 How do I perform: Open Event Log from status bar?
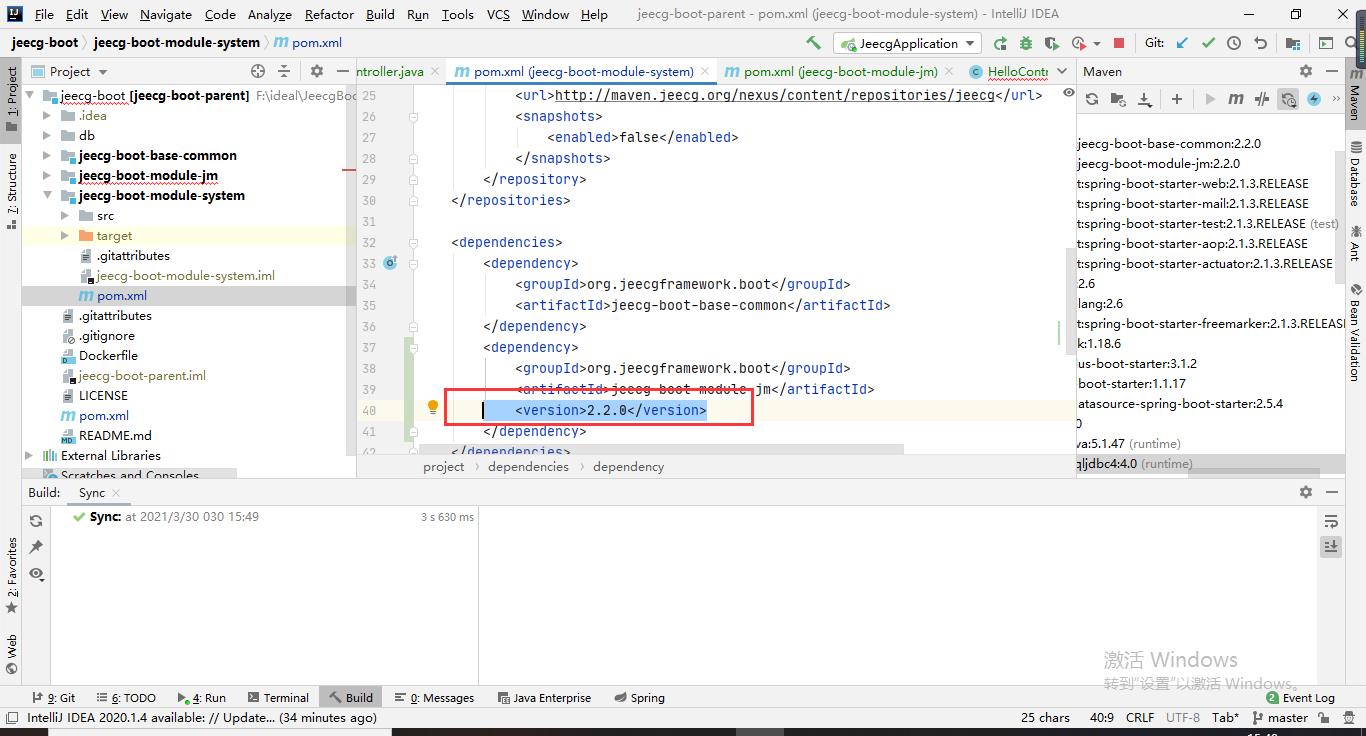(1300, 698)
